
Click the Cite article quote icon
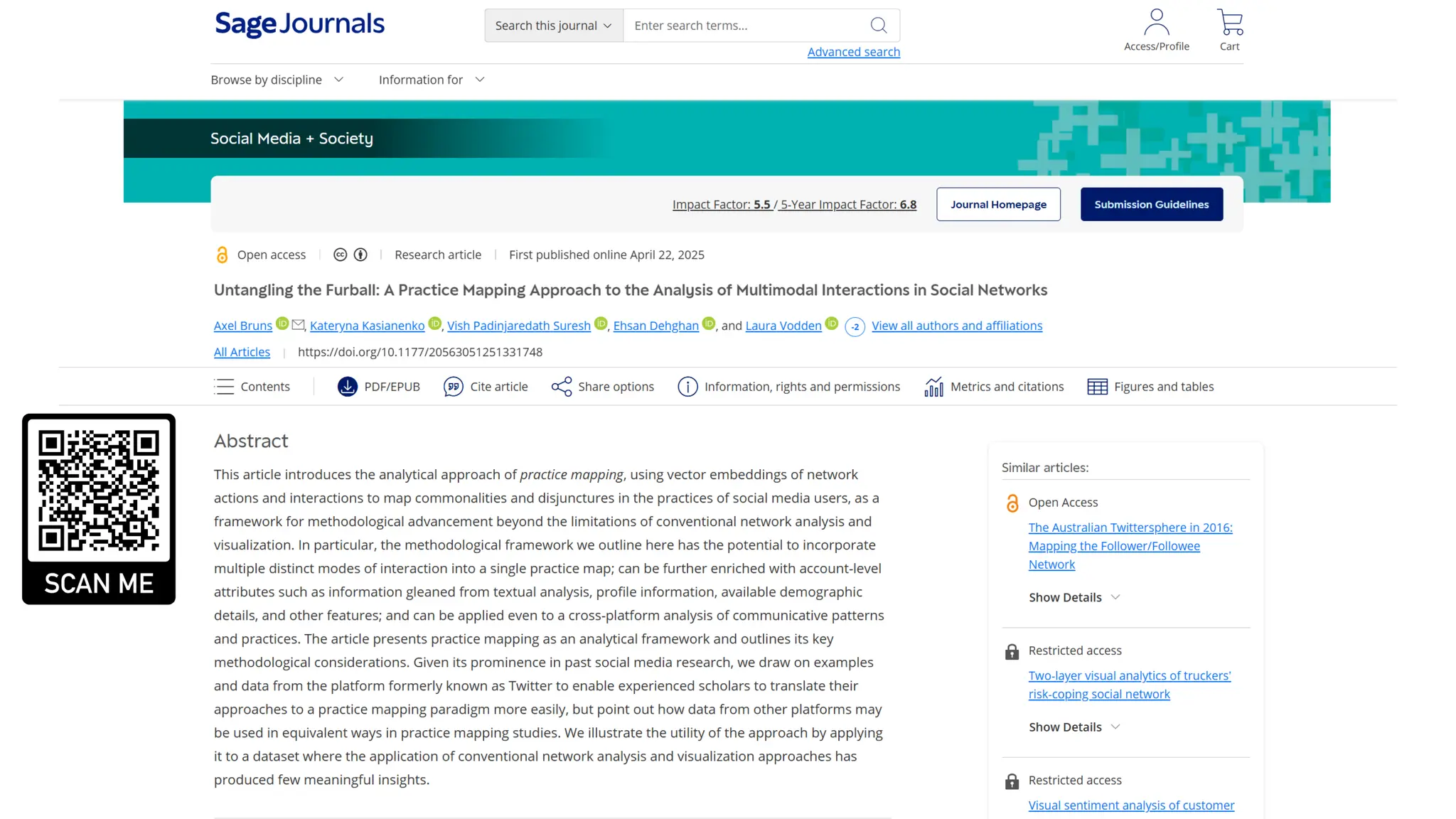pos(453,387)
